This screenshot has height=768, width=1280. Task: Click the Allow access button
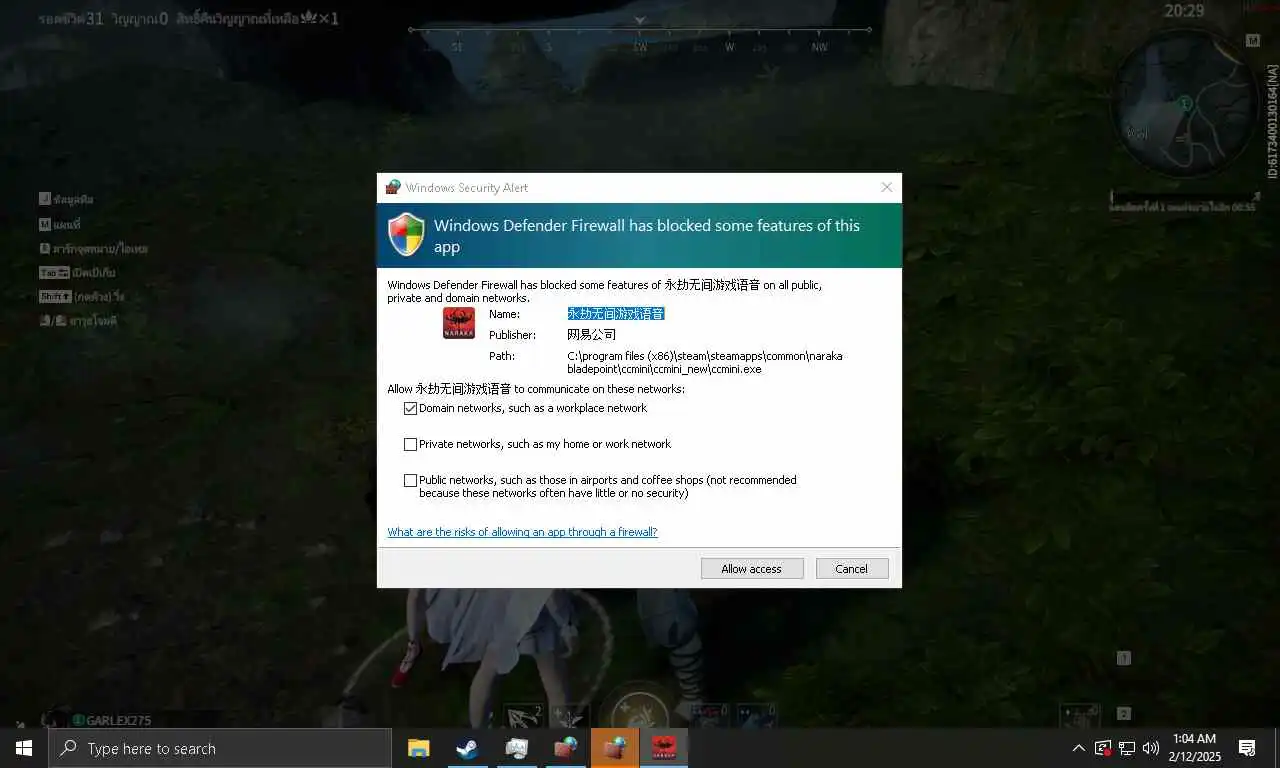pos(752,568)
